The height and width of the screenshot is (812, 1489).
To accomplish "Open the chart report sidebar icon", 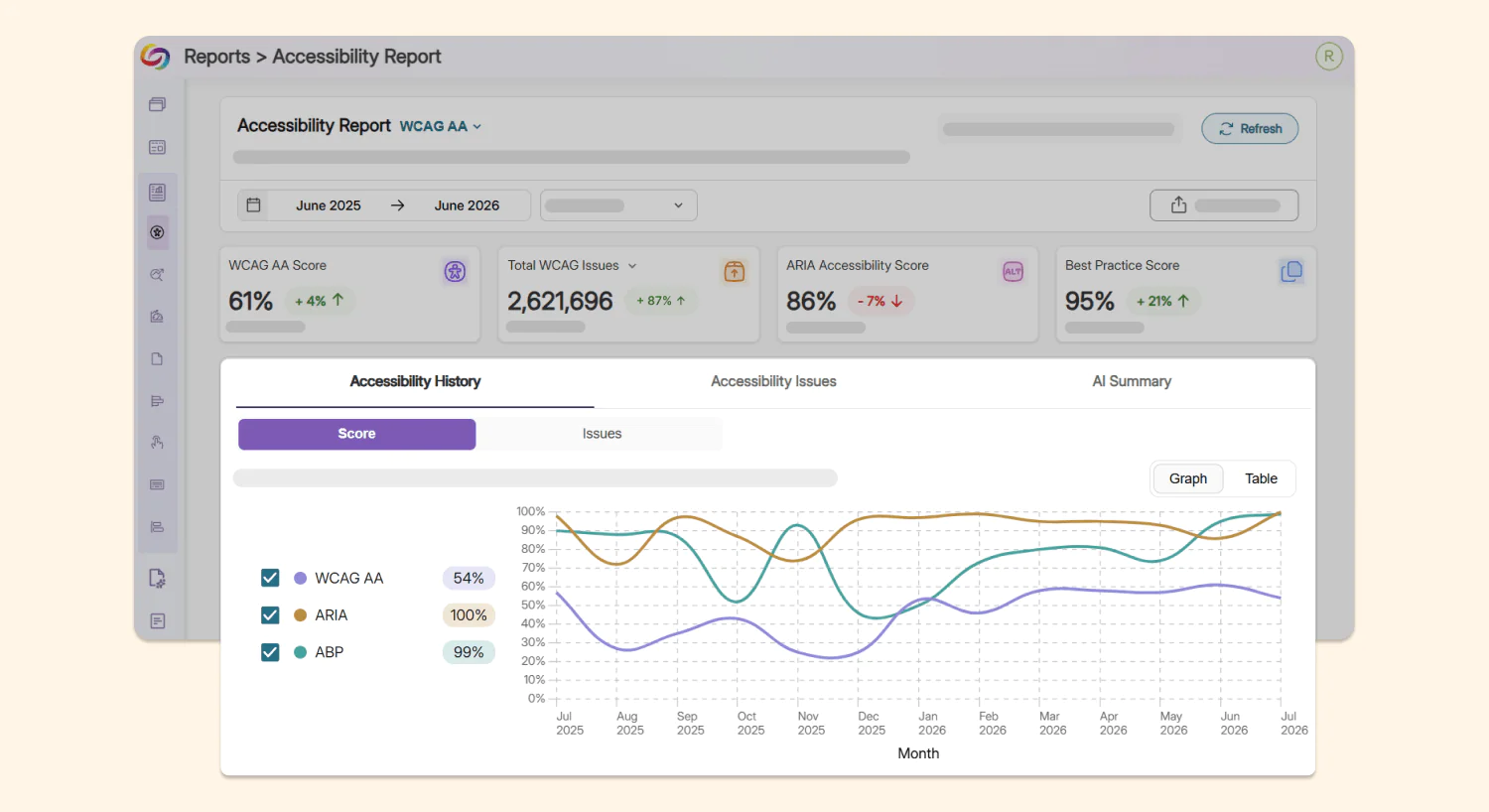I will point(157,192).
